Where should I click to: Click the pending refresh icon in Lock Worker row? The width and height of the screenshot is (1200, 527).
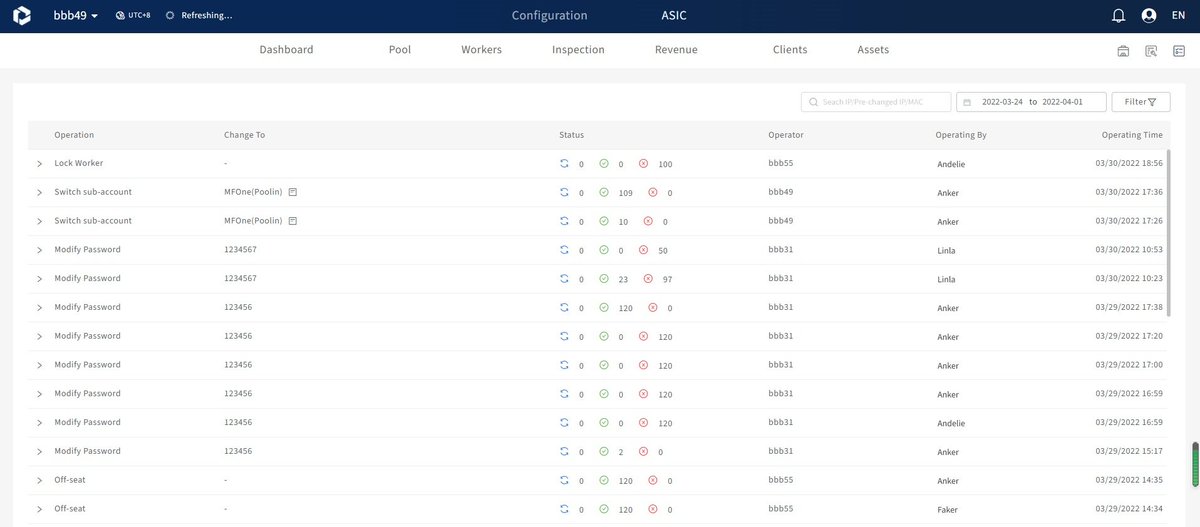coord(564,163)
